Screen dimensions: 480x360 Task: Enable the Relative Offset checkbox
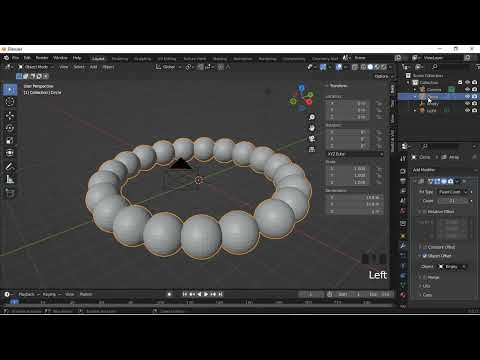tap(425, 212)
